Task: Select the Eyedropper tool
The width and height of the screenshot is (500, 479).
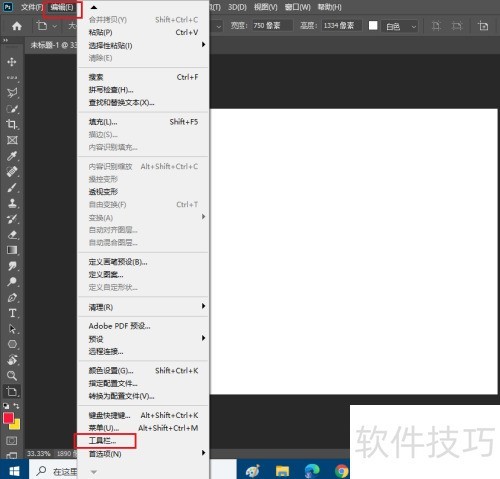Action: (12, 156)
